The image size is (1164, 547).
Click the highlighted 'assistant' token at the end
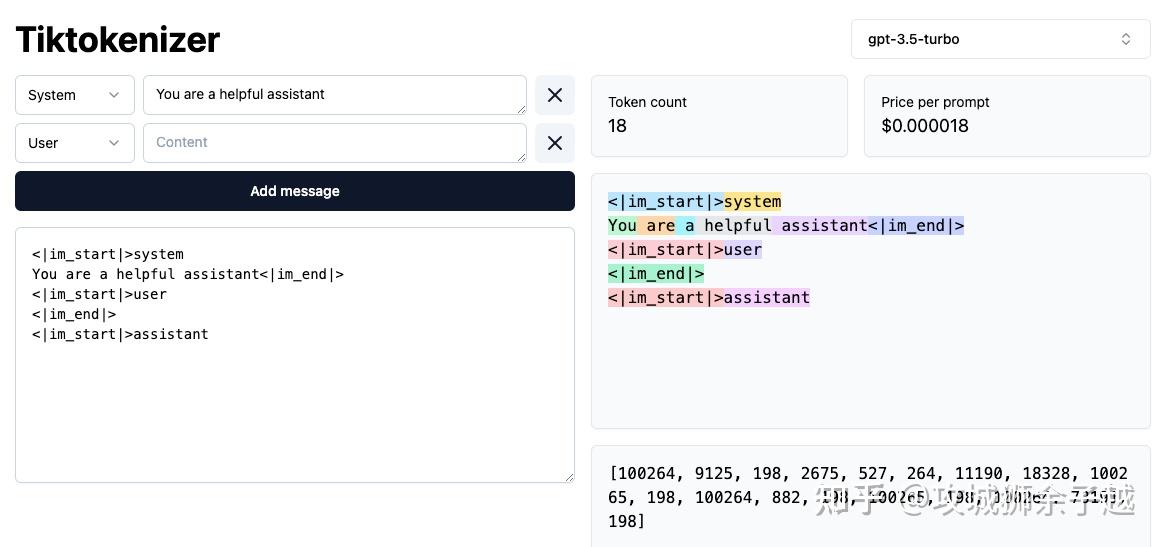767,298
